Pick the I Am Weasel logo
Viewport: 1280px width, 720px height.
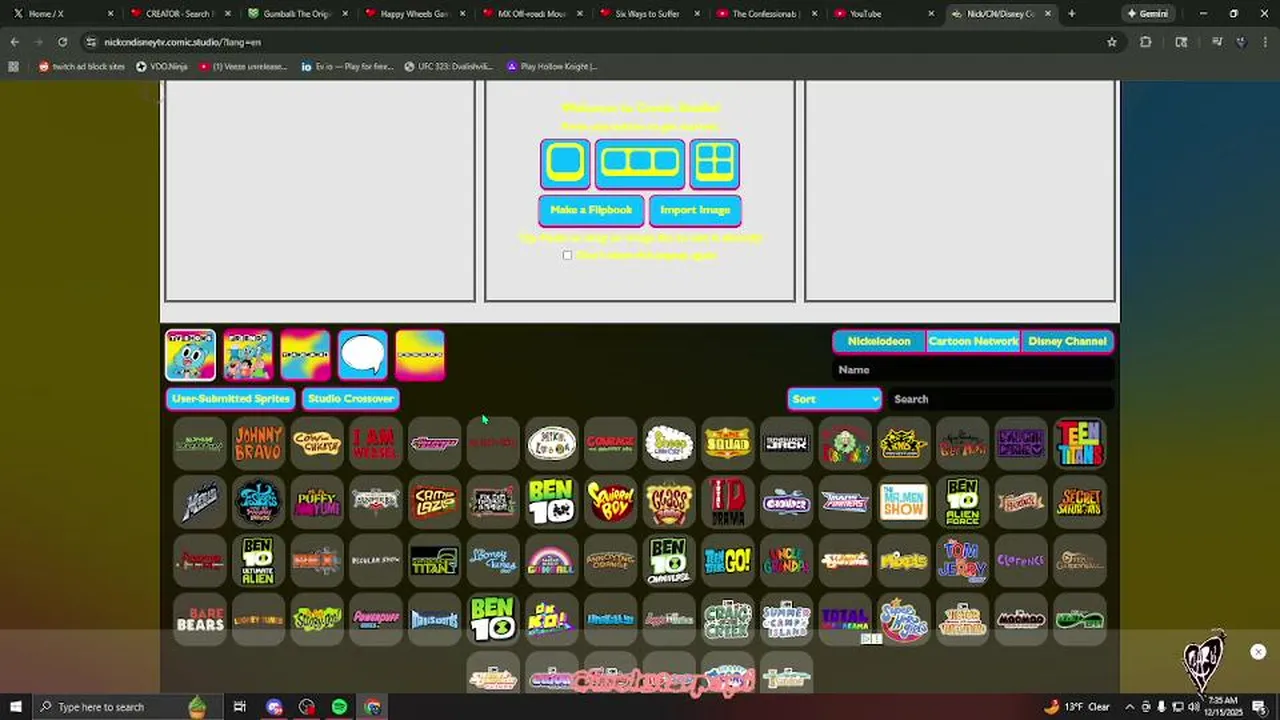[x=375, y=443]
